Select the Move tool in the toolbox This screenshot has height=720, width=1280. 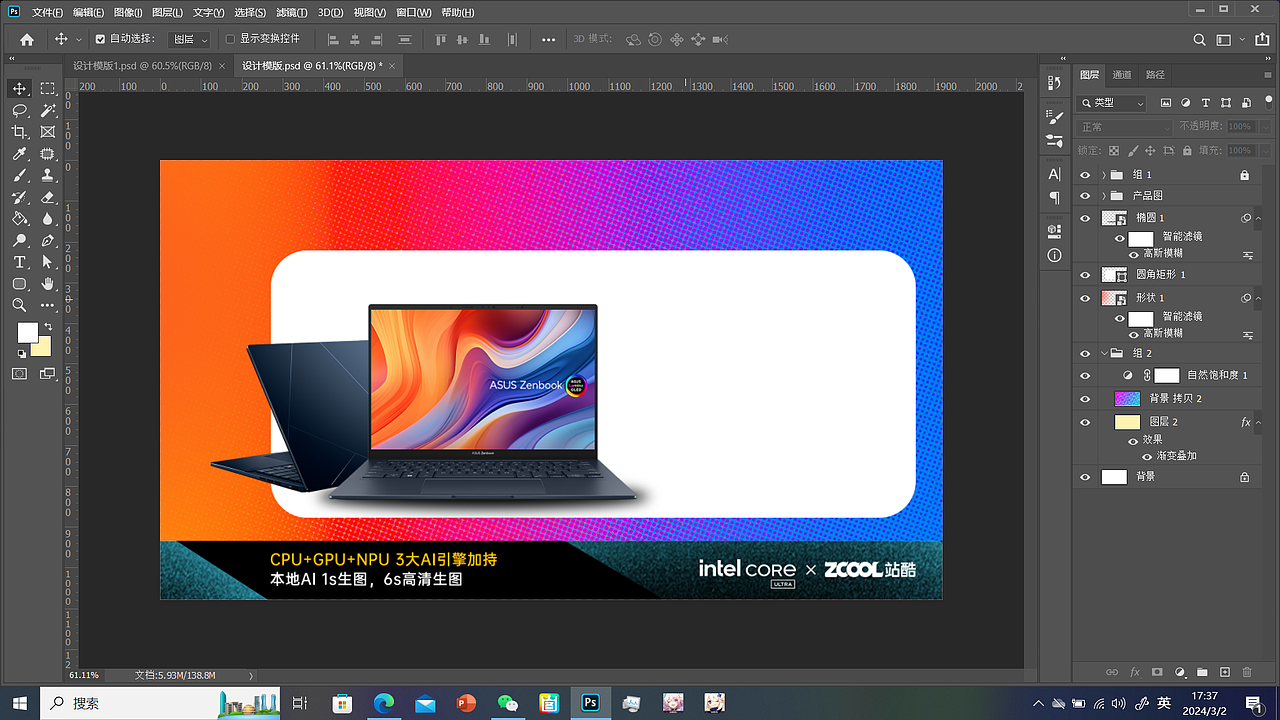tap(19, 89)
